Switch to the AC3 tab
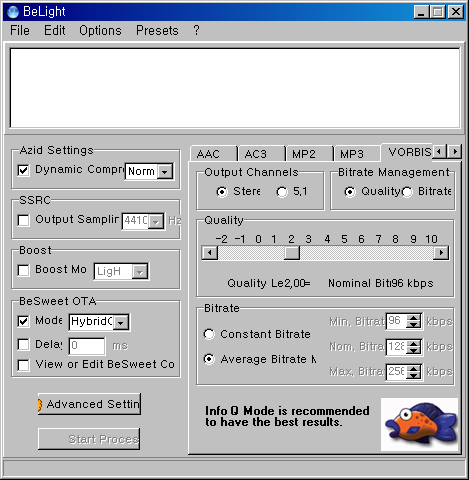The height and width of the screenshot is (480, 469). (x=261, y=154)
